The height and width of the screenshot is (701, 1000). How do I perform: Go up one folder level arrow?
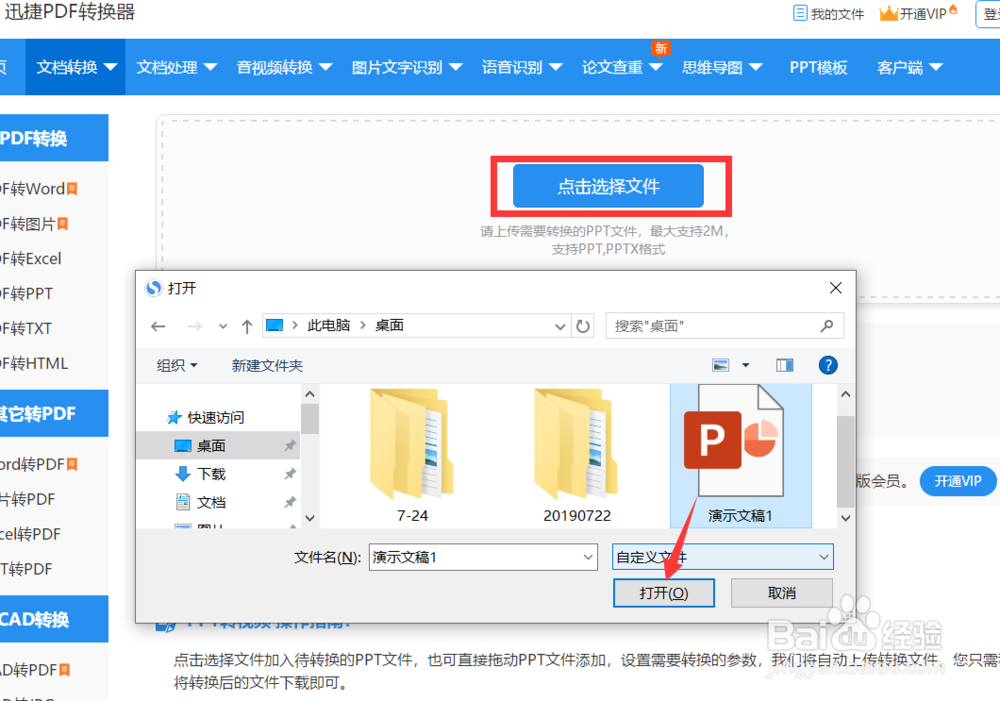(x=247, y=327)
